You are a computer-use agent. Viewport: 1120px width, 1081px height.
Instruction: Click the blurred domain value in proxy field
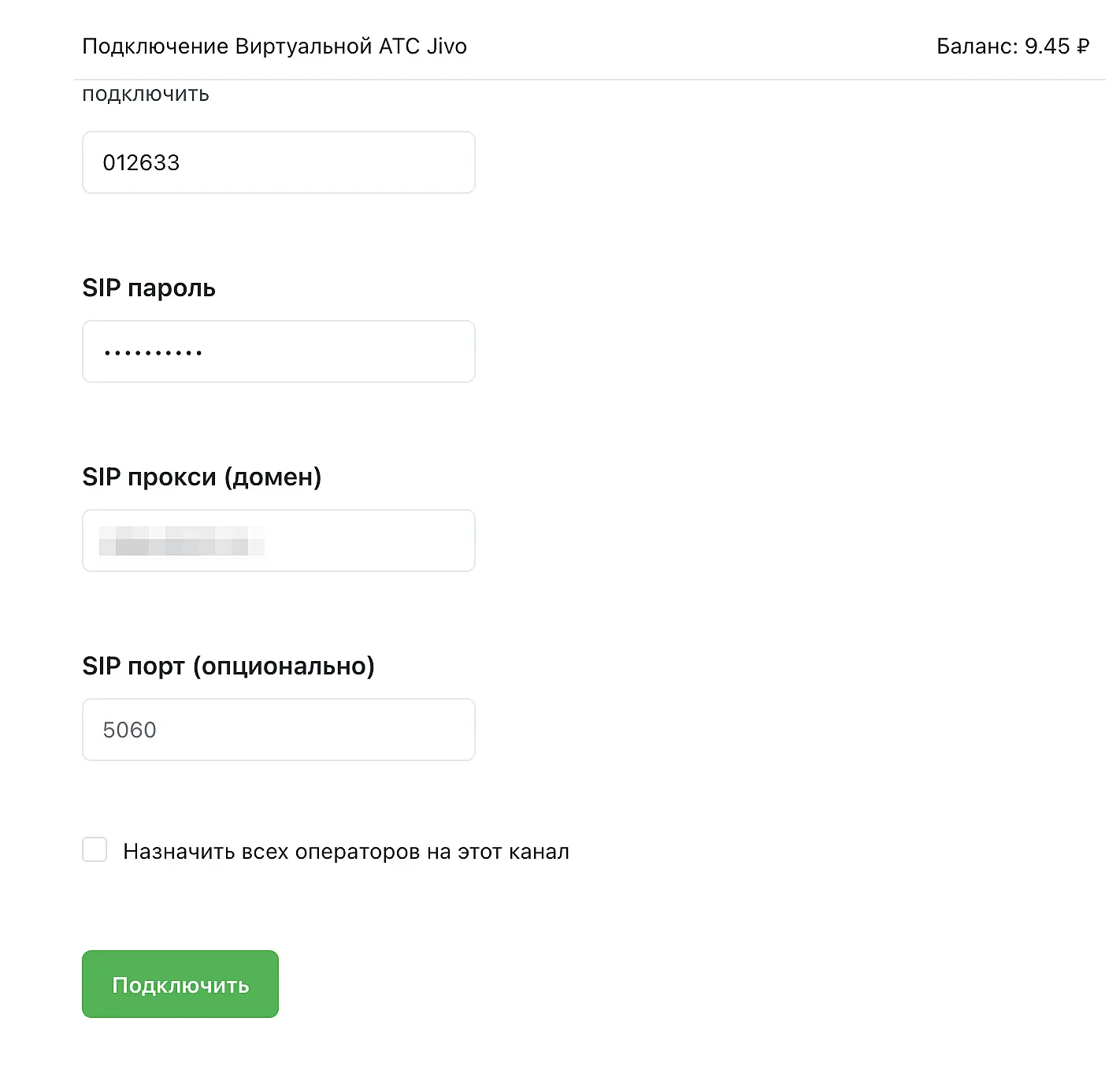(181, 541)
